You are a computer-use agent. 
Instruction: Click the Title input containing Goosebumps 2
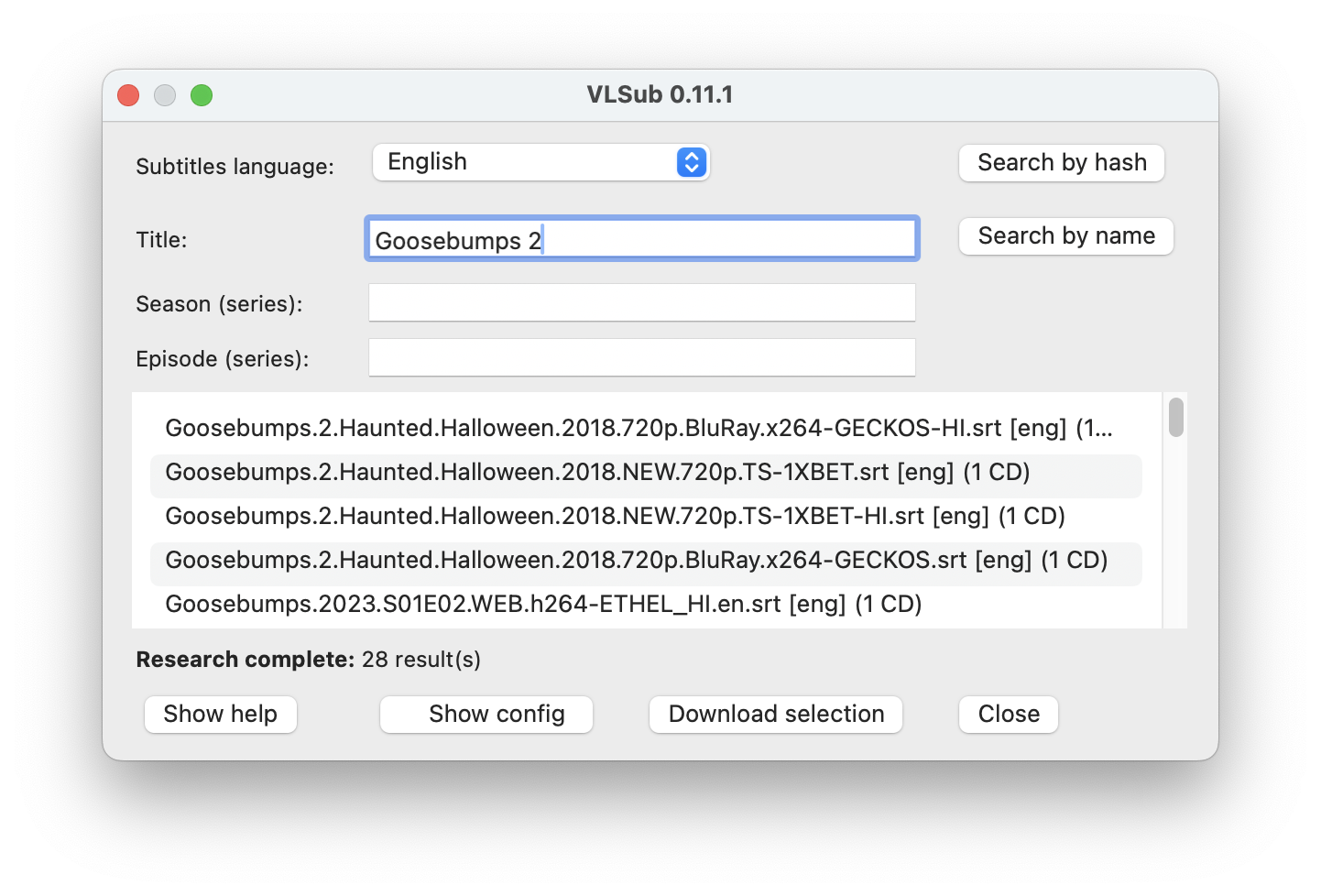click(641, 238)
